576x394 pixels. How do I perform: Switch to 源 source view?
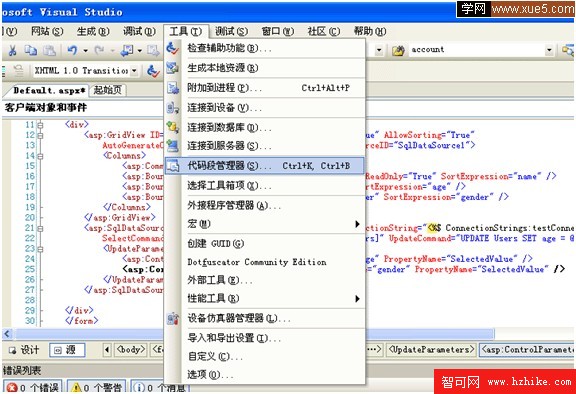67,350
